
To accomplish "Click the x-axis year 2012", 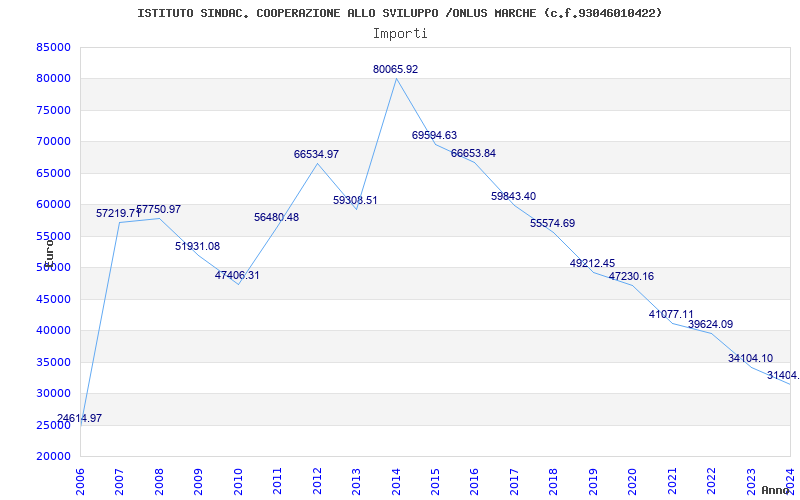I will click(x=317, y=481).
